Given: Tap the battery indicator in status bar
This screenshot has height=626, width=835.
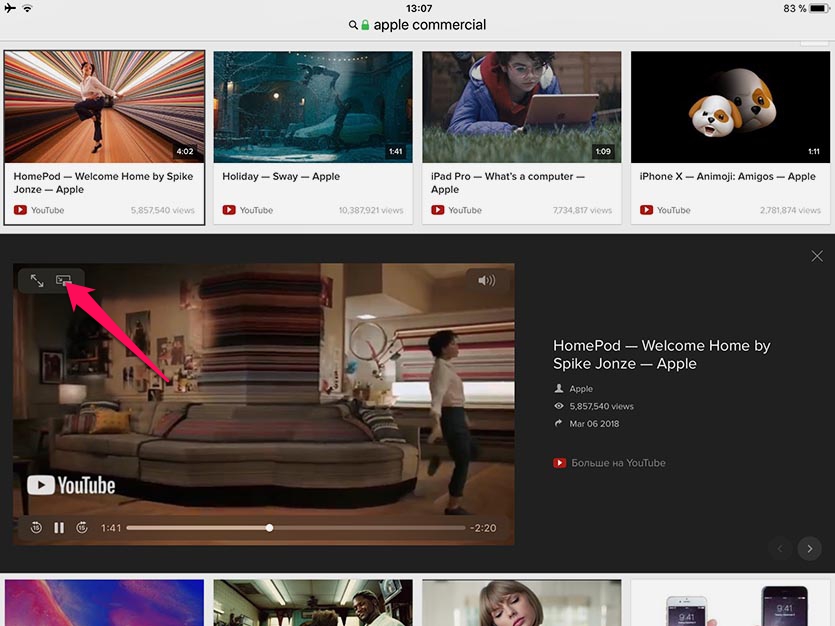Looking at the screenshot, I should [819, 8].
